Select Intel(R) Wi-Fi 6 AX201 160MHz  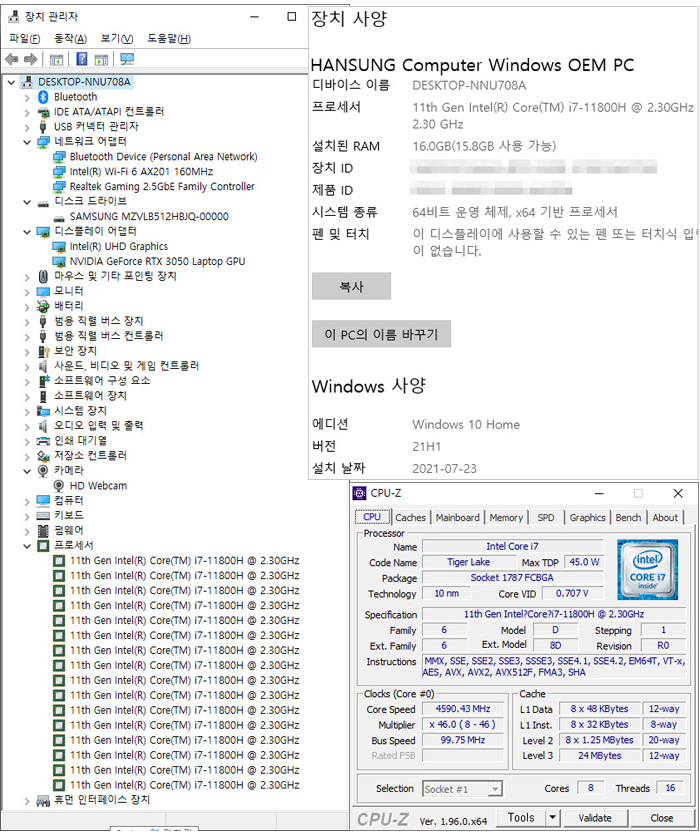coord(141,172)
